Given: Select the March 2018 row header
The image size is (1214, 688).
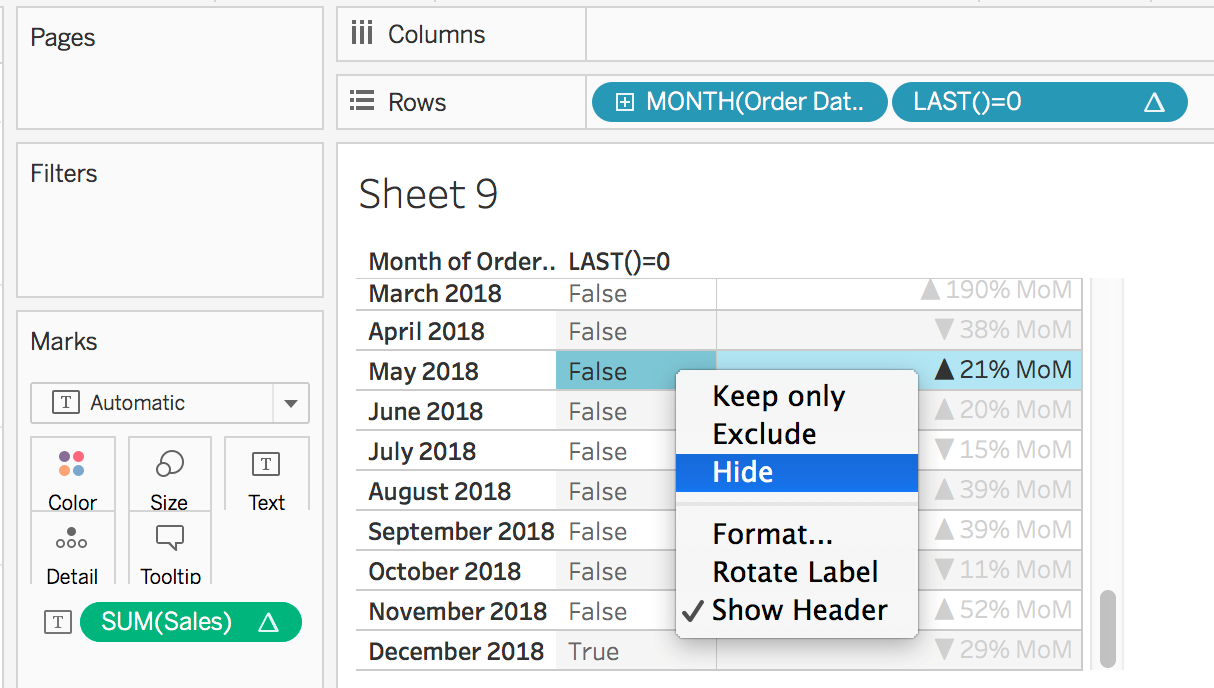Looking at the screenshot, I should tap(434, 294).
